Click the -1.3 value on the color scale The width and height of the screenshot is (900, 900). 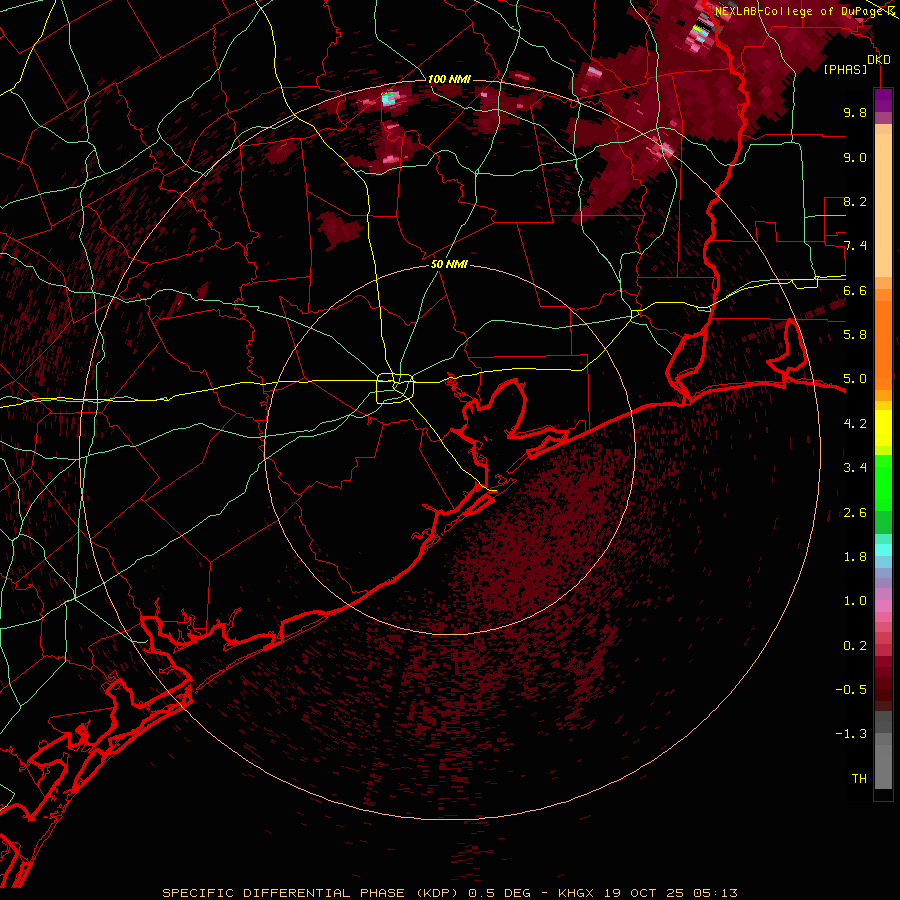(851, 734)
